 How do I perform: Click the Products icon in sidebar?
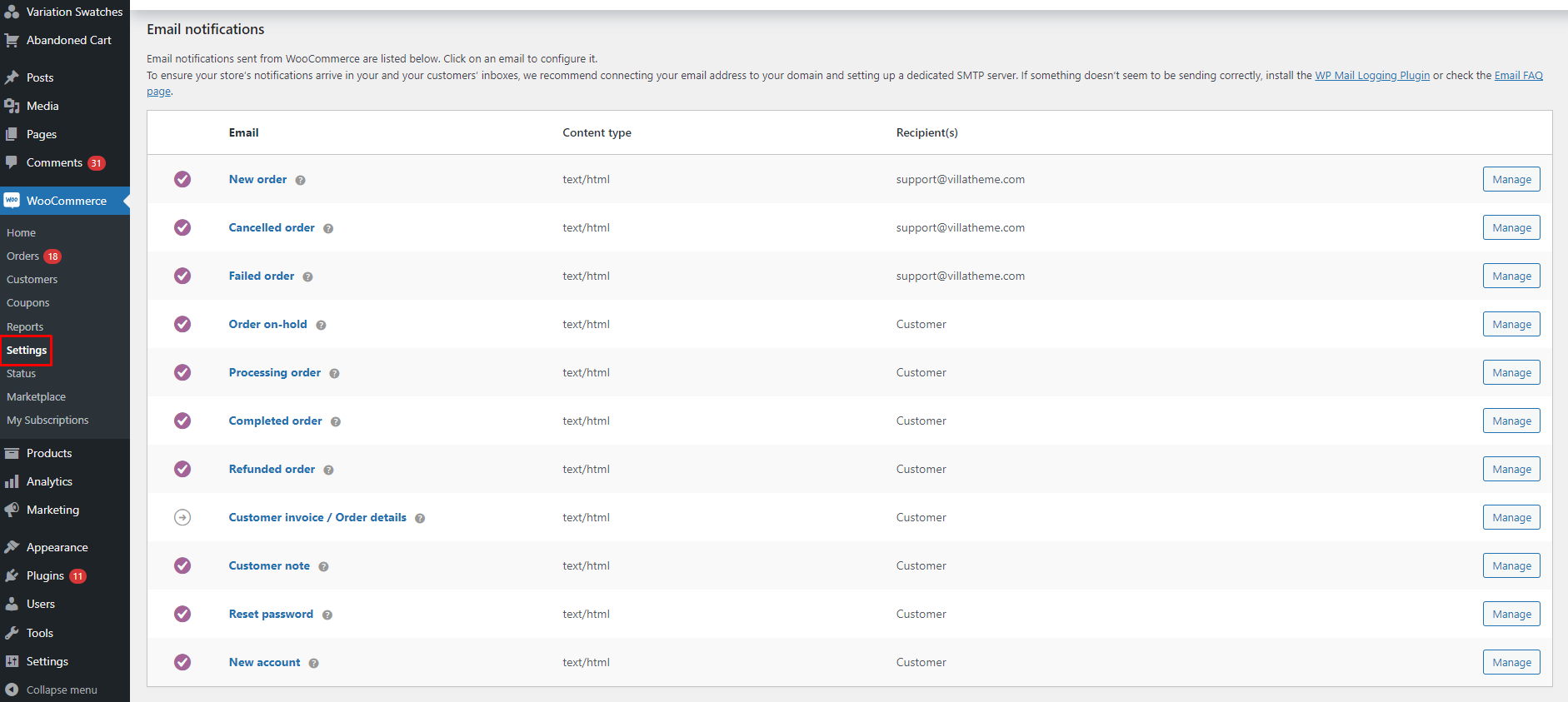pos(12,453)
